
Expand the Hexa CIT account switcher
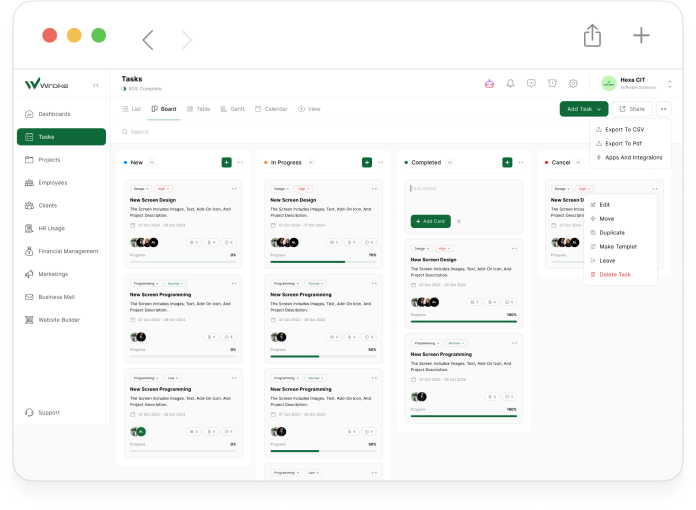pos(669,83)
